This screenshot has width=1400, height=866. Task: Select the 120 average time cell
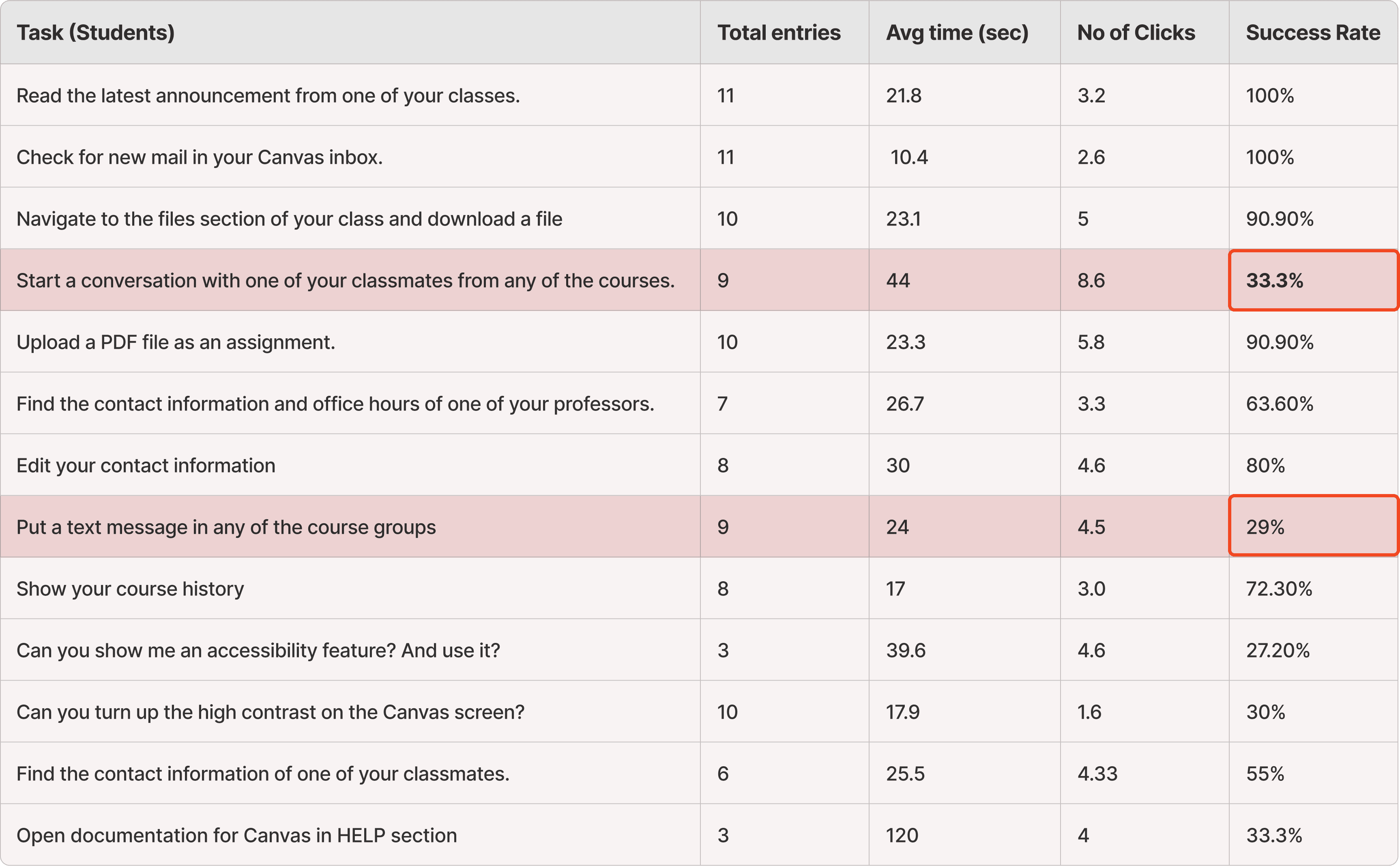pyautogui.click(x=902, y=835)
